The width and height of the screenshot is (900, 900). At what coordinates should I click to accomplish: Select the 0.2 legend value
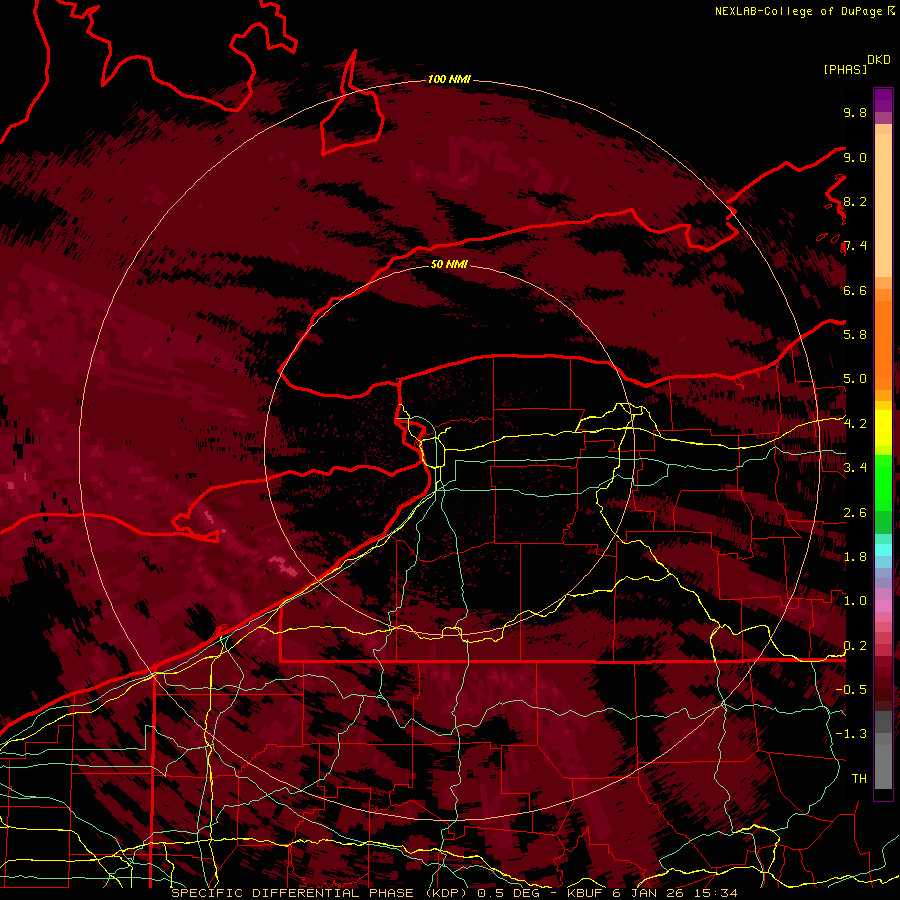pos(855,646)
